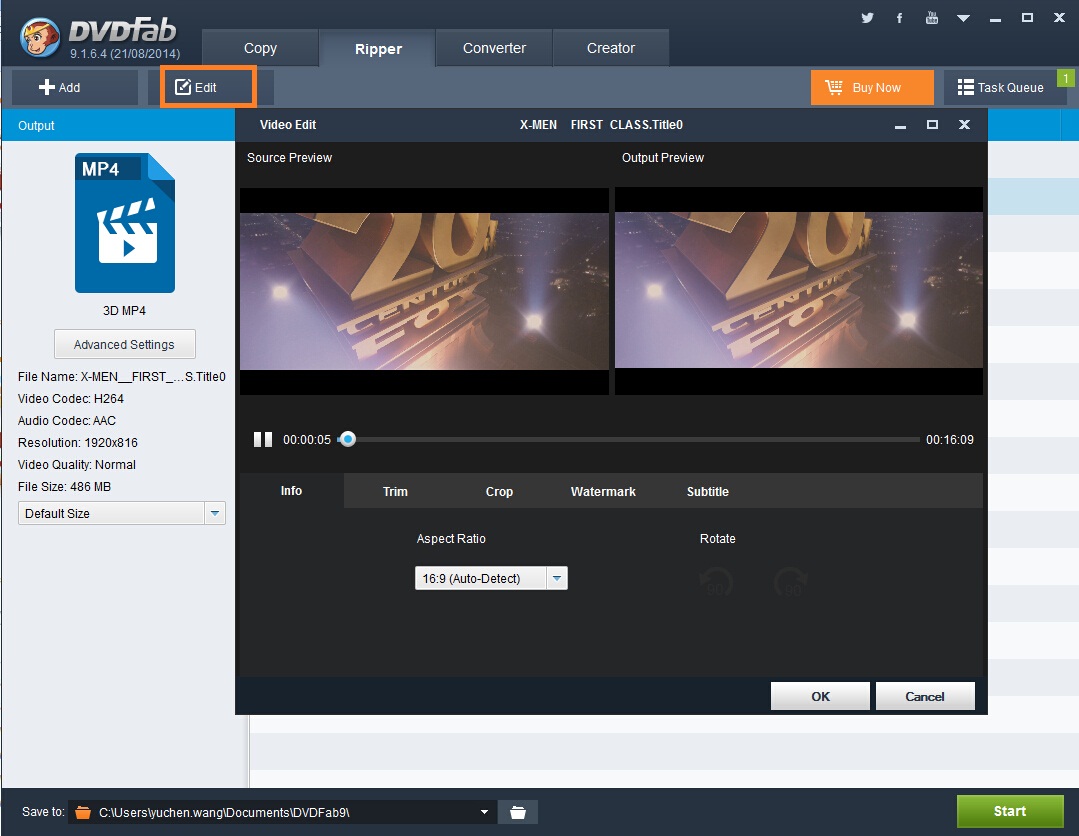
Task: Switch to the Ripper module tab
Action: pyautogui.click(x=378, y=48)
